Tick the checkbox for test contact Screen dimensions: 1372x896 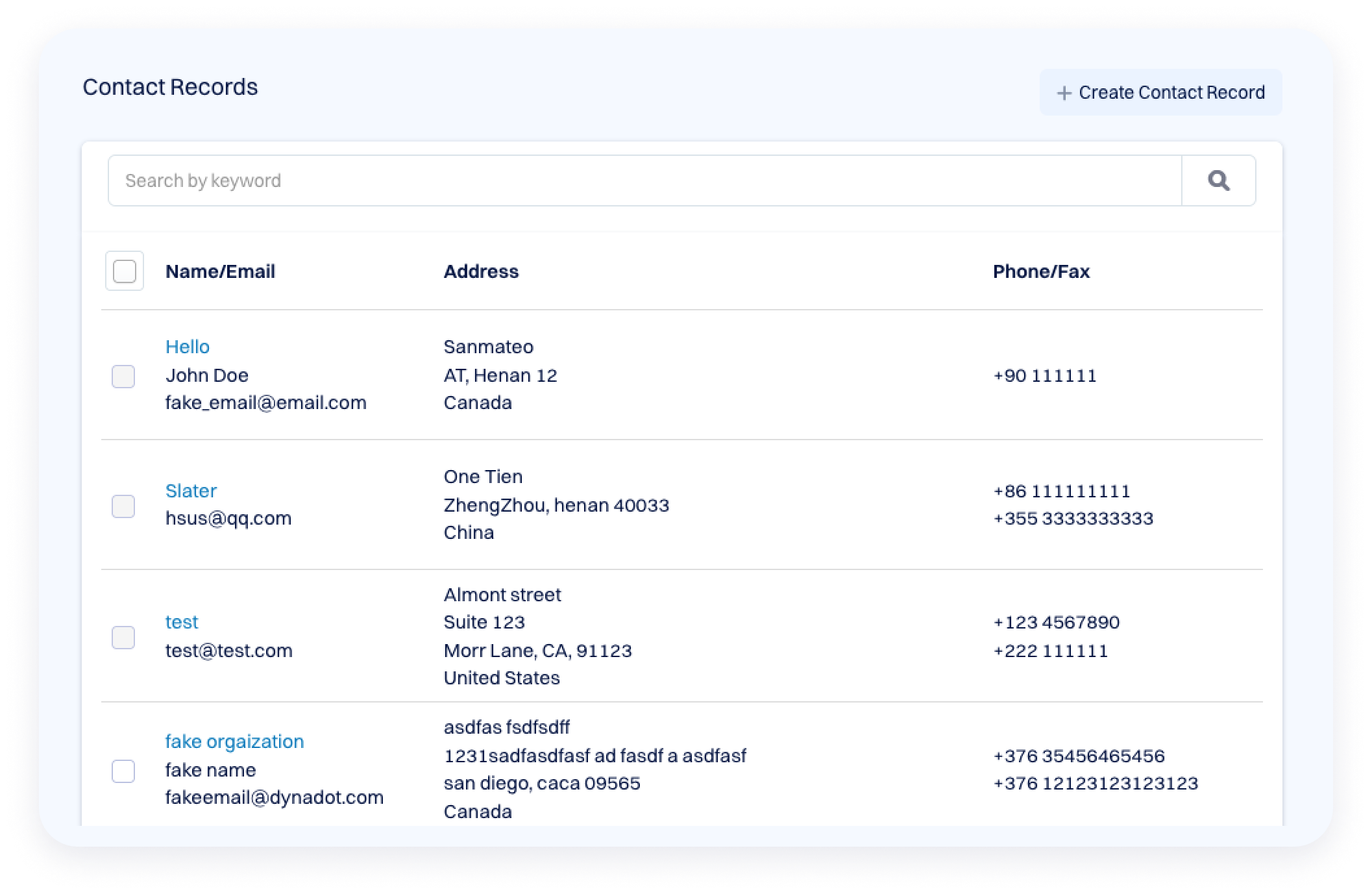pos(123,637)
